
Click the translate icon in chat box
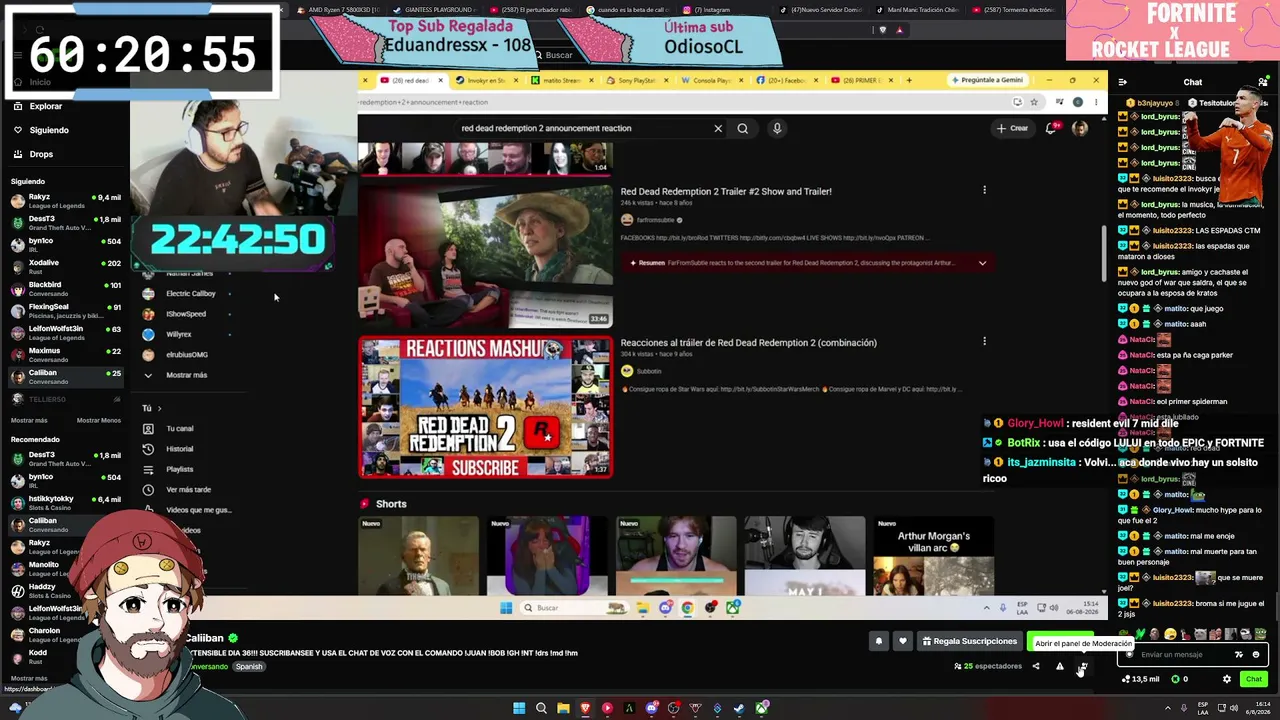tap(1239, 655)
